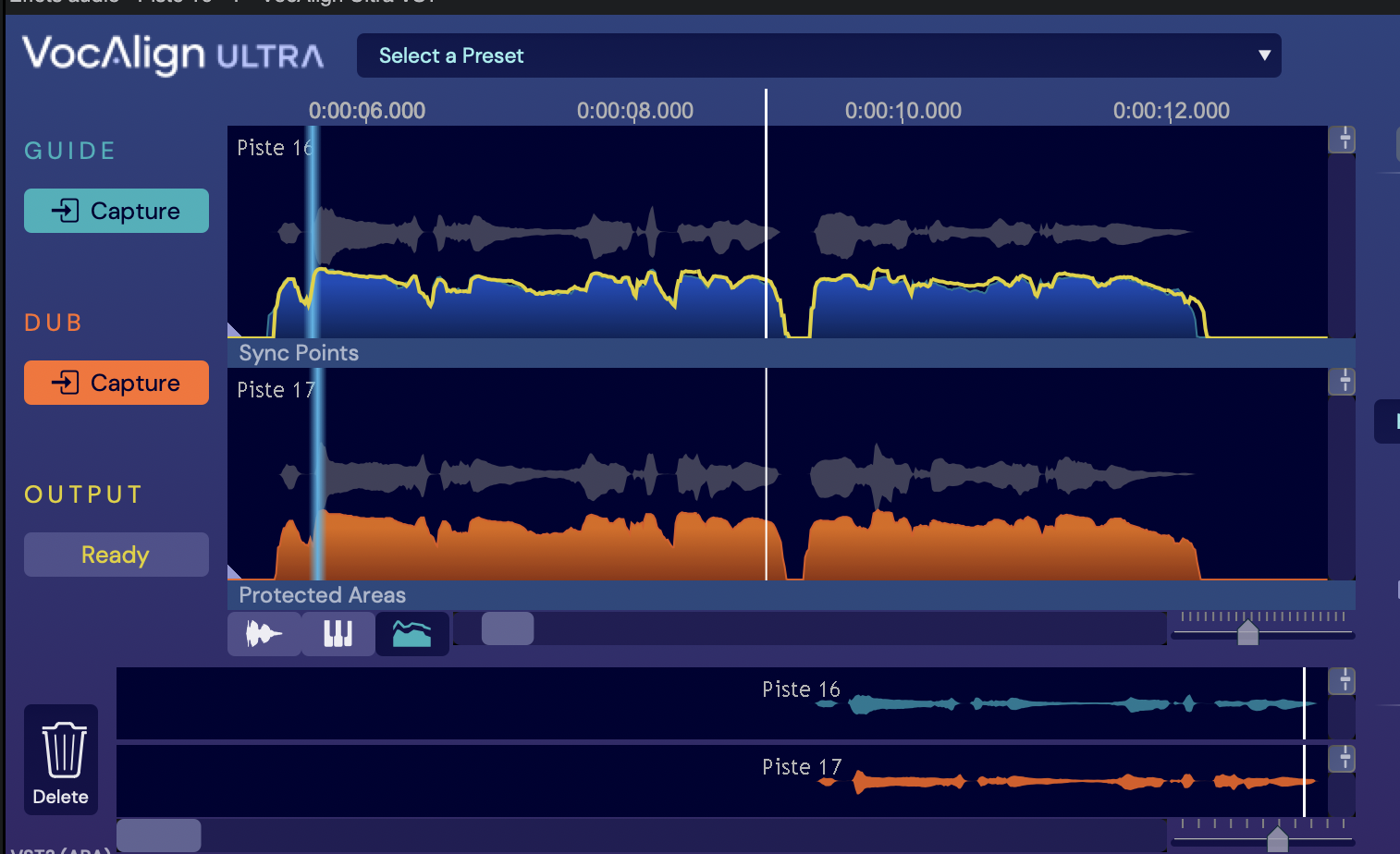The width and height of the screenshot is (1400, 854).
Task: Click zoom icon on lower Piste 17 overview
Action: click(x=1342, y=759)
